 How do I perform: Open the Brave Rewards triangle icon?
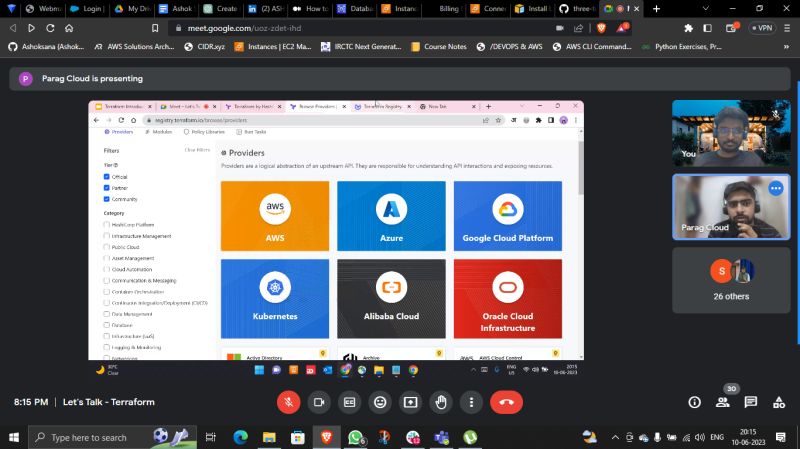622,28
